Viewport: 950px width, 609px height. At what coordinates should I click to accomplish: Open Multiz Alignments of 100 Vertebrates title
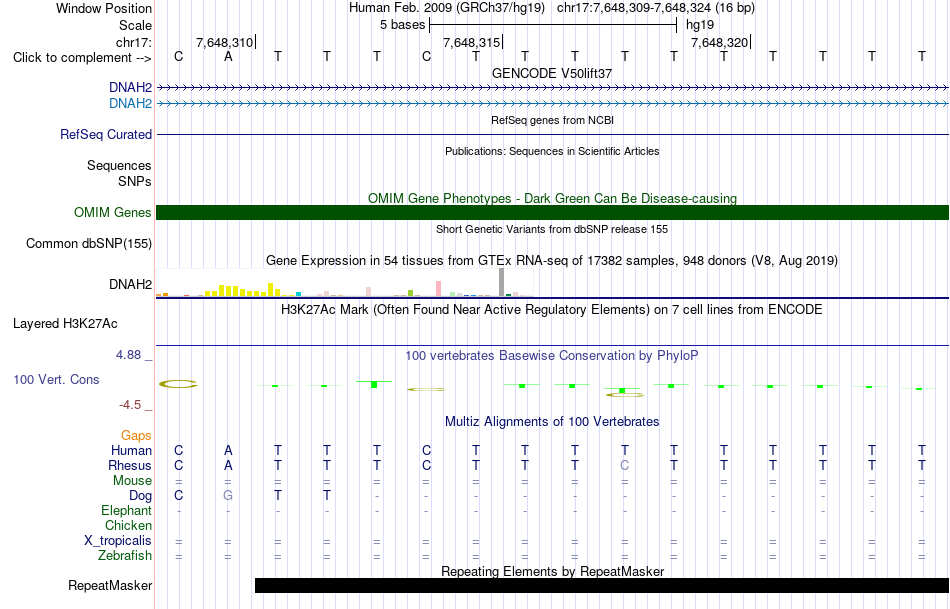pos(552,422)
